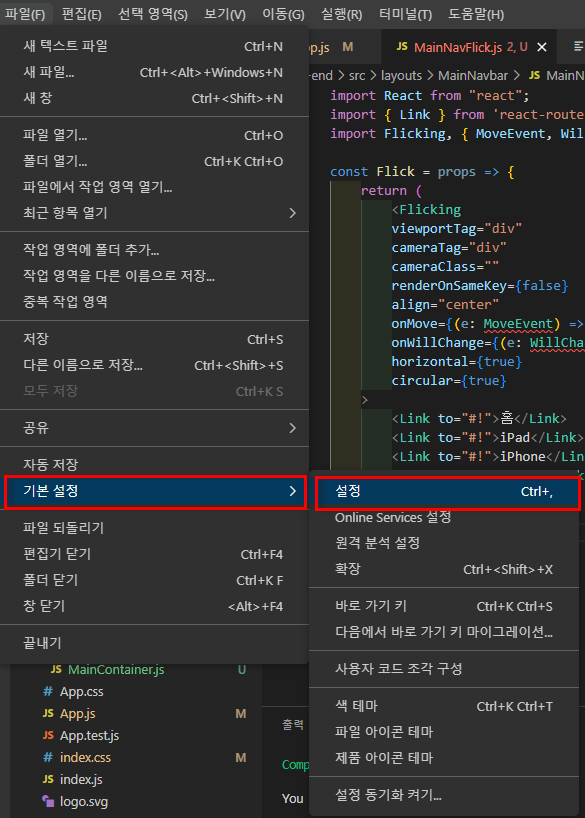585x818 pixels.
Task: Choose 창 닫기 entry
Action: tap(154, 606)
